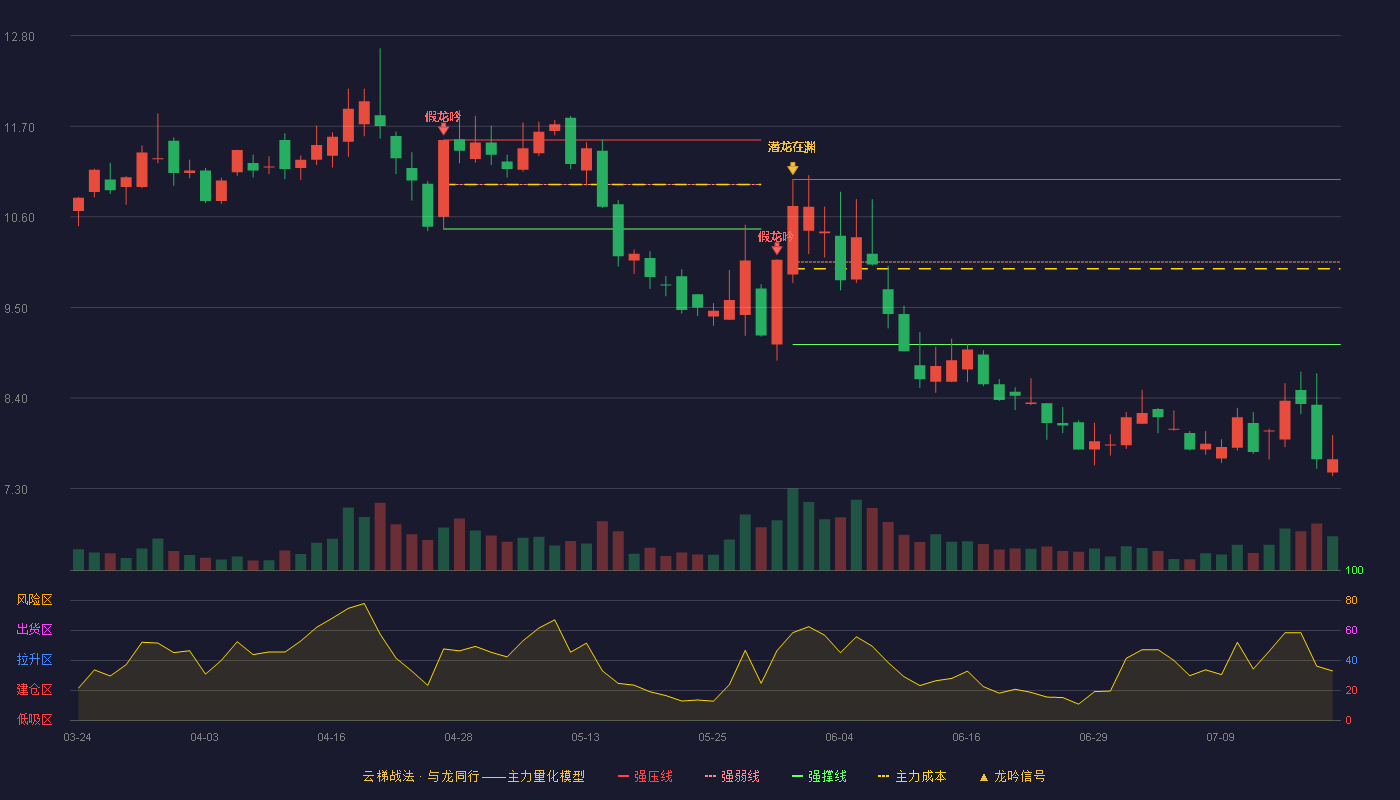Click the second 假龙吟 arrow near 05-25
Viewport: 1400px width, 800px height.
(x=776, y=249)
